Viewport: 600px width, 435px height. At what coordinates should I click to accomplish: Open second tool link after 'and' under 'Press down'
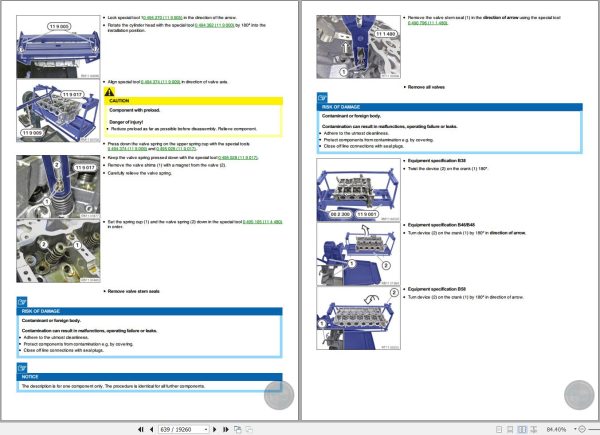(176, 149)
